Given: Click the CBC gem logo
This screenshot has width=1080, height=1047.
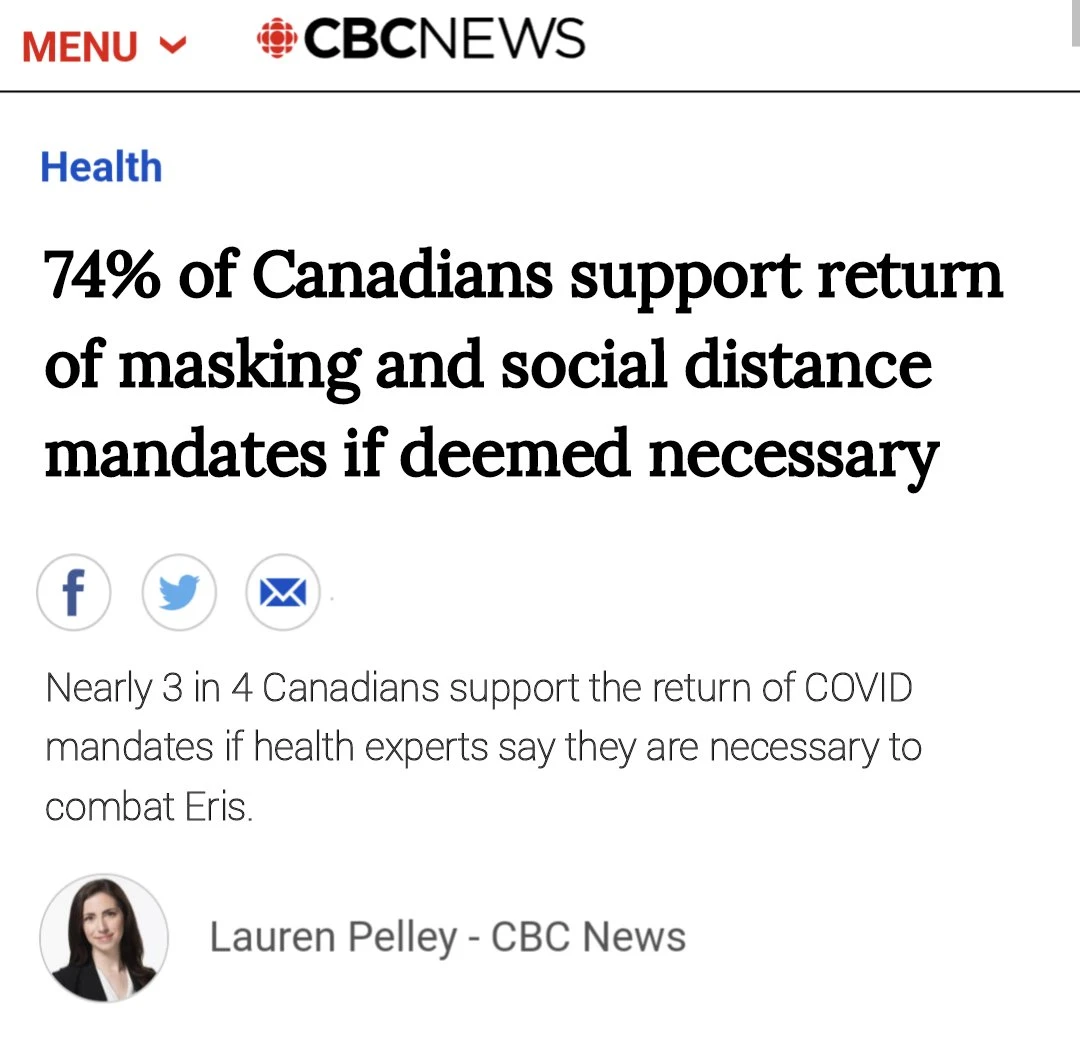Looking at the screenshot, I should 276,40.
